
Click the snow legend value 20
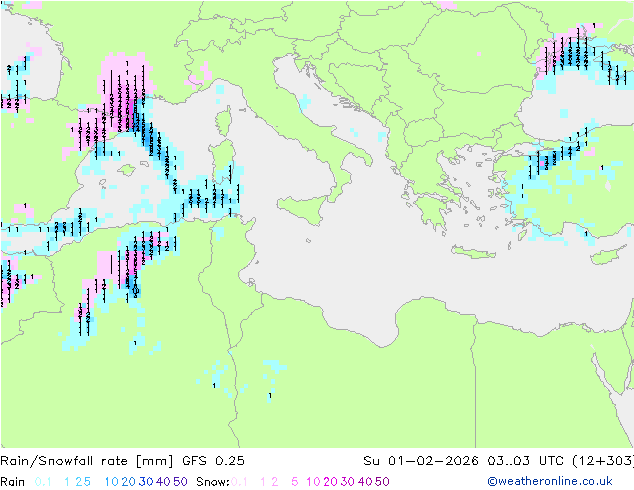(x=330, y=482)
